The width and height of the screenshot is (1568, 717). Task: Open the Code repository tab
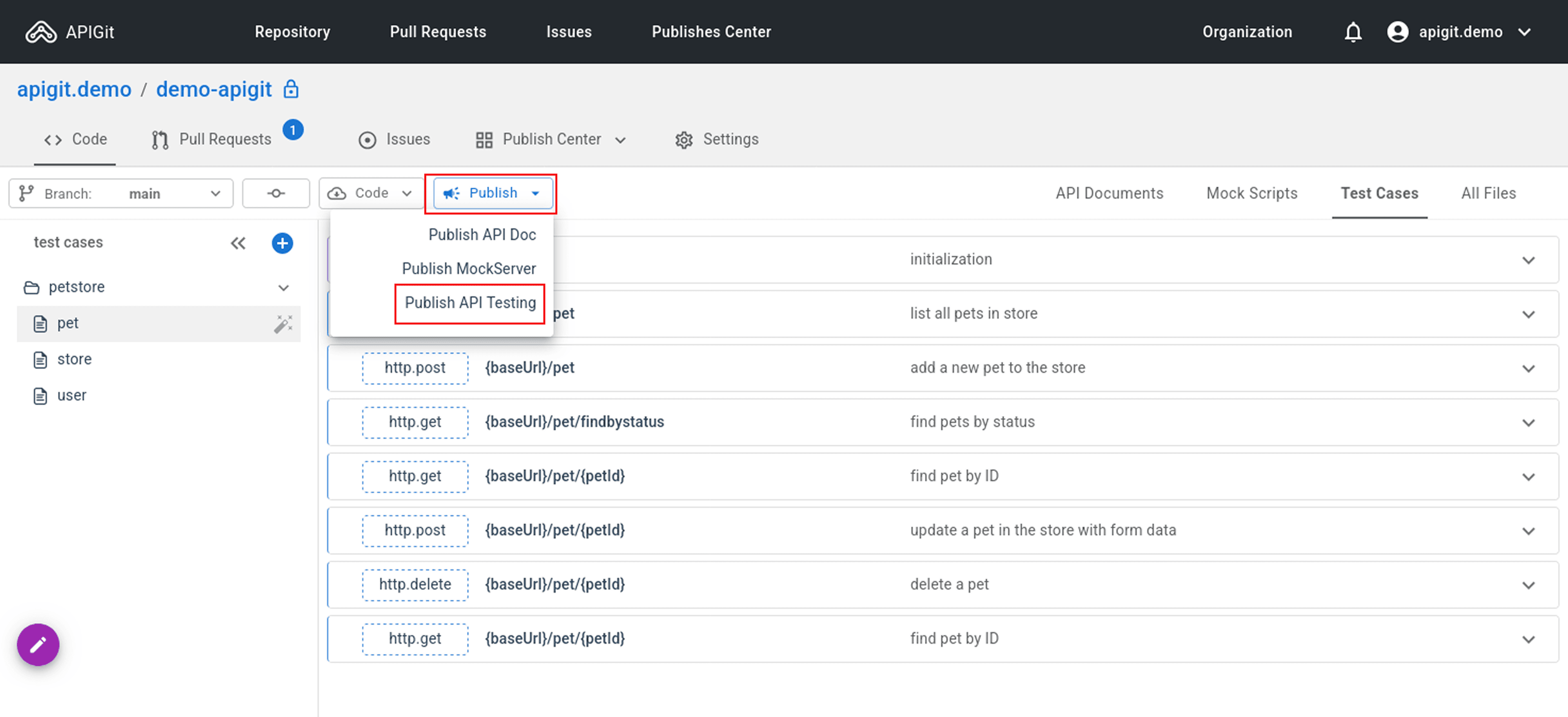[75, 139]
